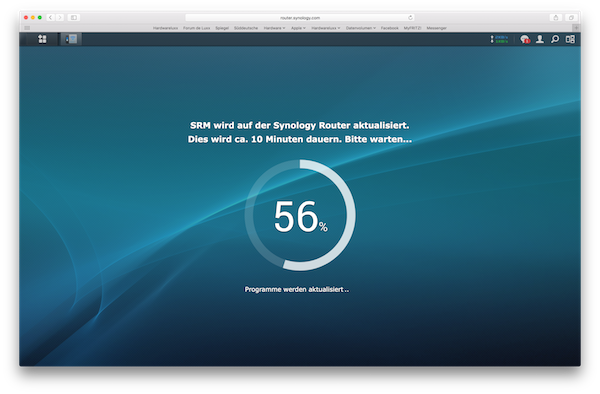Reload the page using the refresh icon
The height and width of the screenshot is (394, 600).
(x=410, y=18)
